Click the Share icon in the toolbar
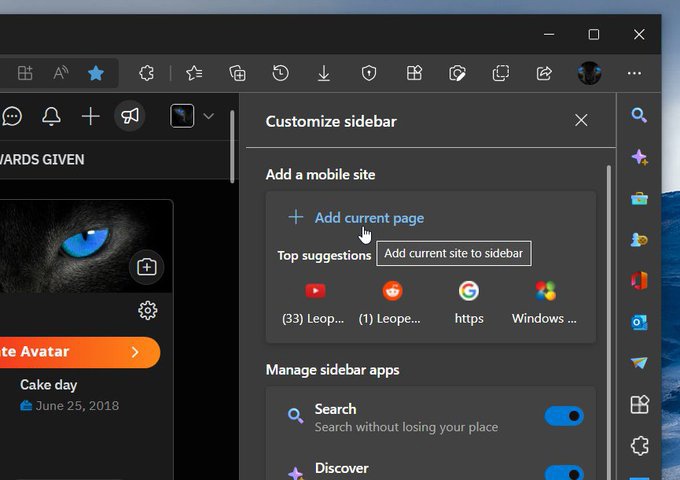 pos(544,73)
